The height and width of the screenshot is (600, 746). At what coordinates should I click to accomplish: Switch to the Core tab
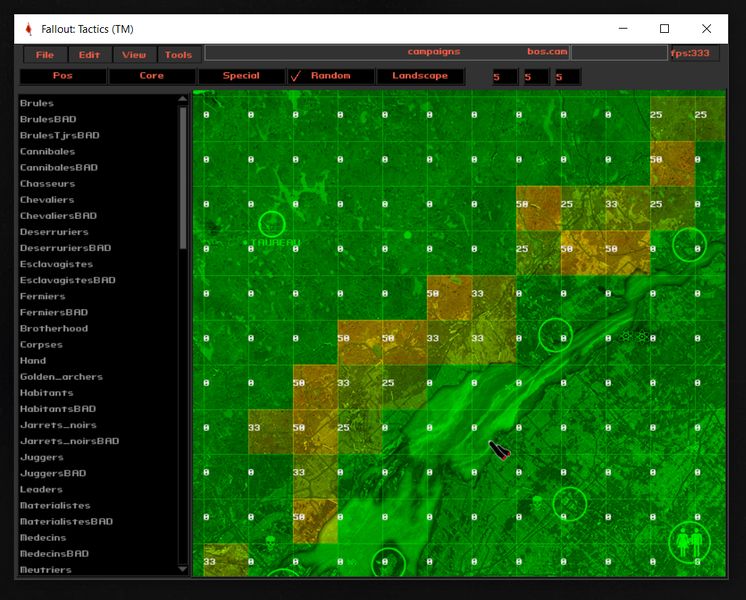[x=152, y=76]
